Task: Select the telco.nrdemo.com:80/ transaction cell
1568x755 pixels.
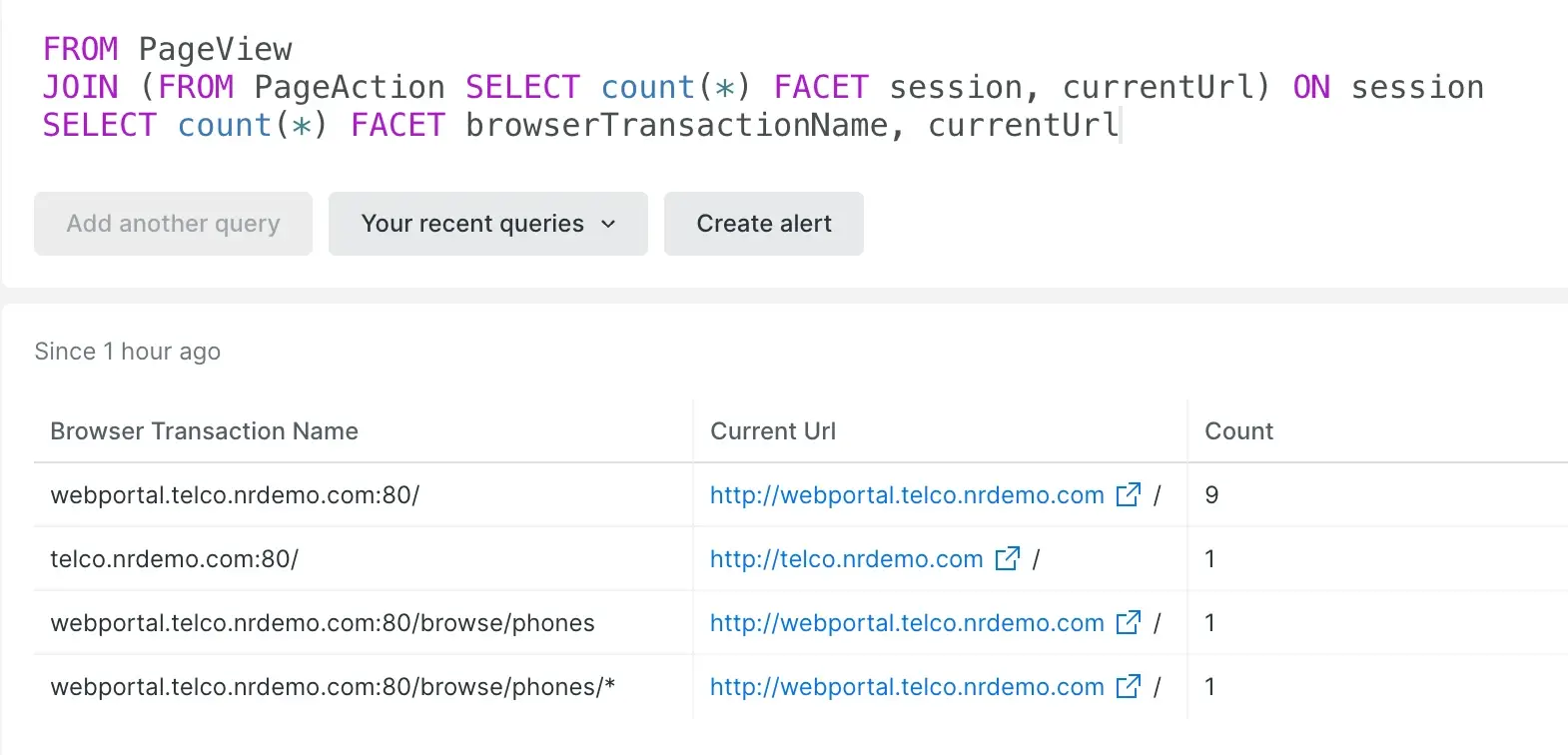Action: (x=174, y=559)
